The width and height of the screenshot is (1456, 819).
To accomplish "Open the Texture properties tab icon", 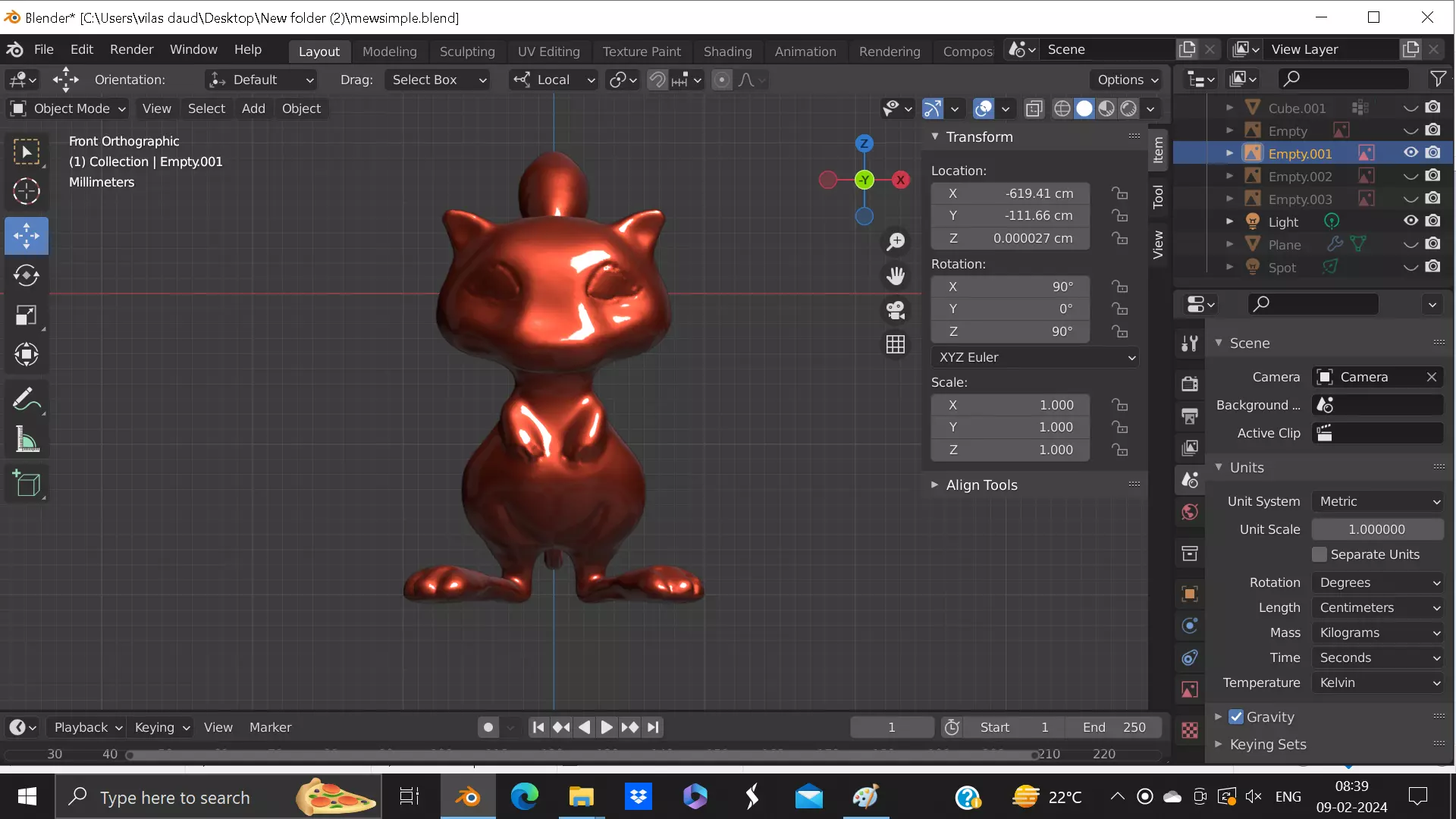I will pos(1190,730).
